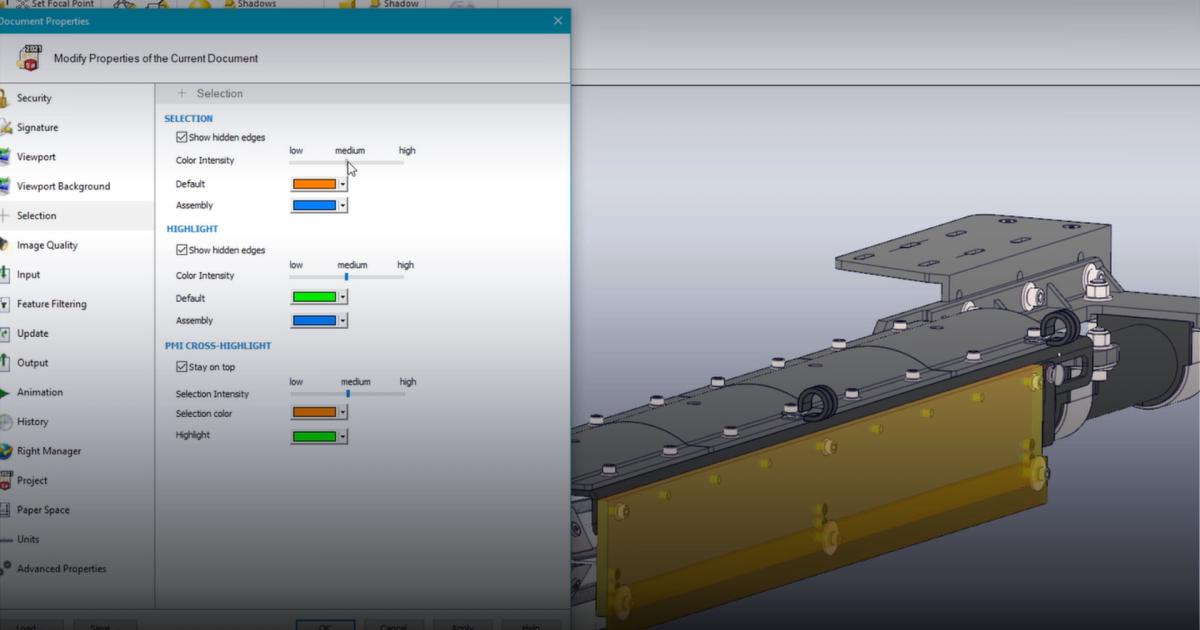Close the Document Properties dialog
The width and height of the screenshot is (1200, 630).
click(x=558, y=21)
